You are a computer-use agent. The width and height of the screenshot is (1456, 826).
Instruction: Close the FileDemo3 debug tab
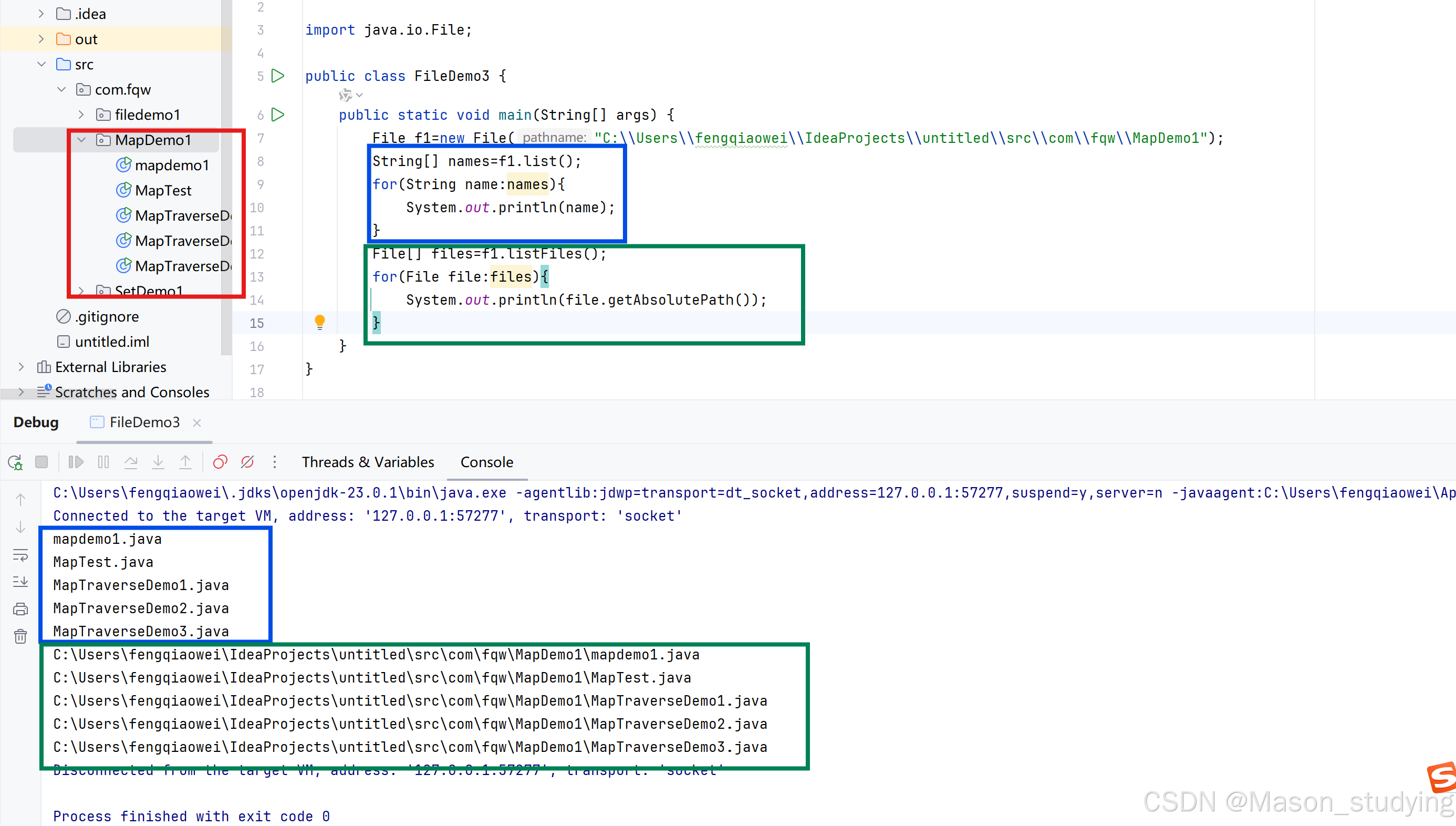coord(197,422)
